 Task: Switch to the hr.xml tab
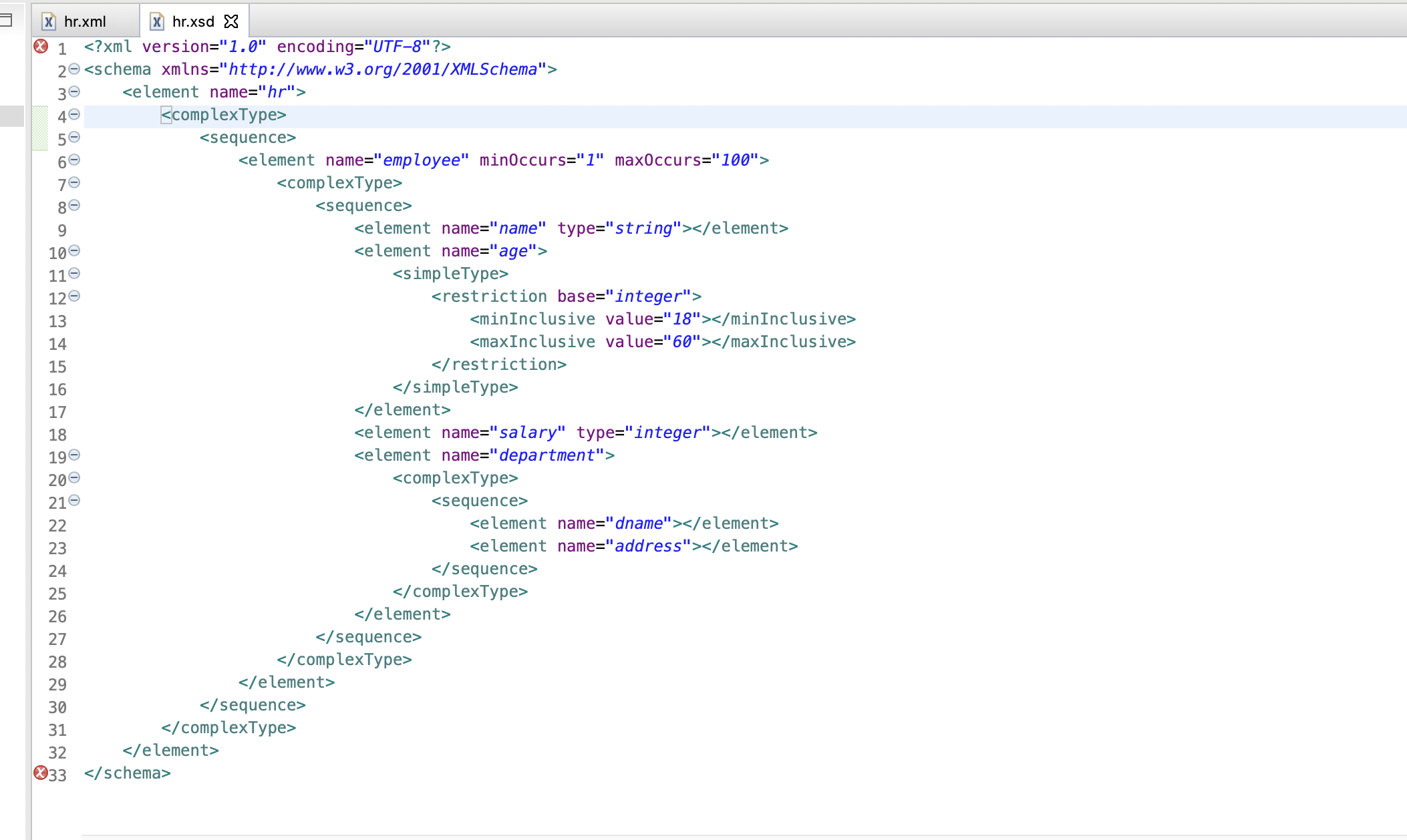84,22
